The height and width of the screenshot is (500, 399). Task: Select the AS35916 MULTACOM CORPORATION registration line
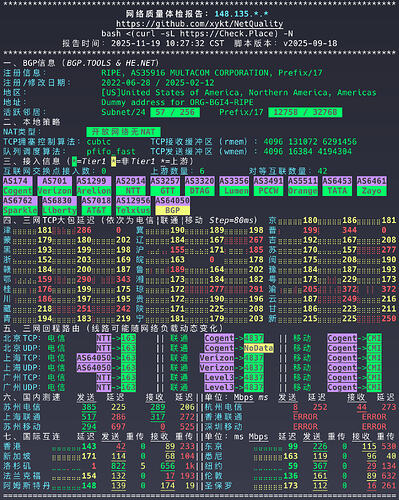[212, 73]
